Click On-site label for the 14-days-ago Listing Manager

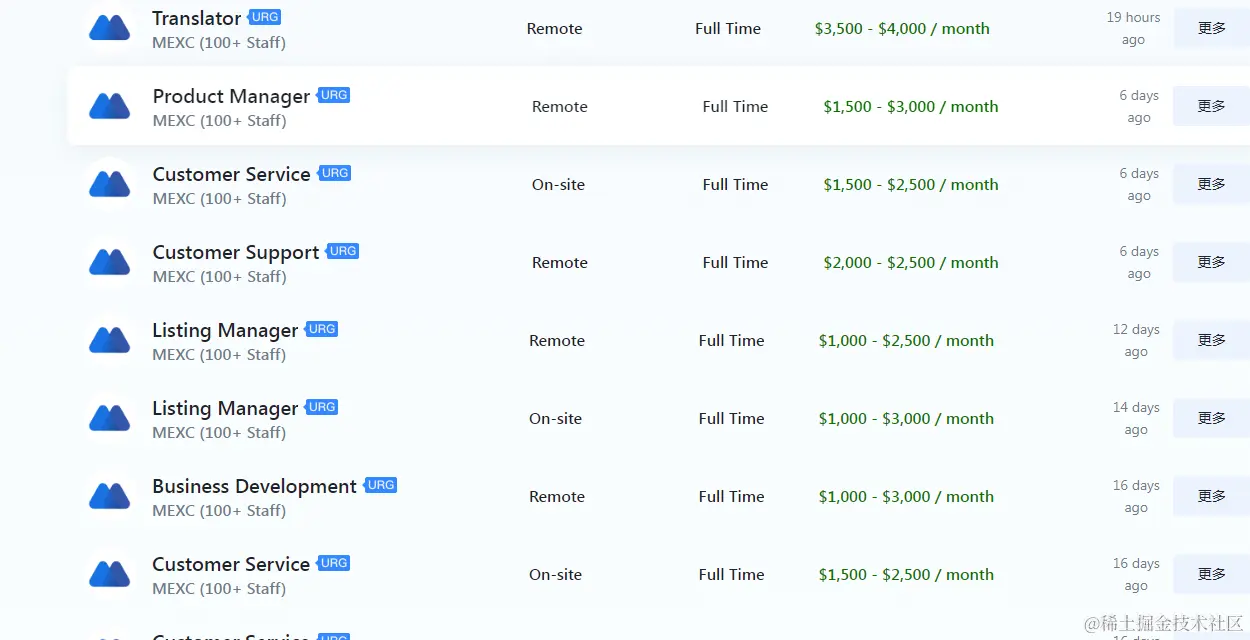click(555, 419)
